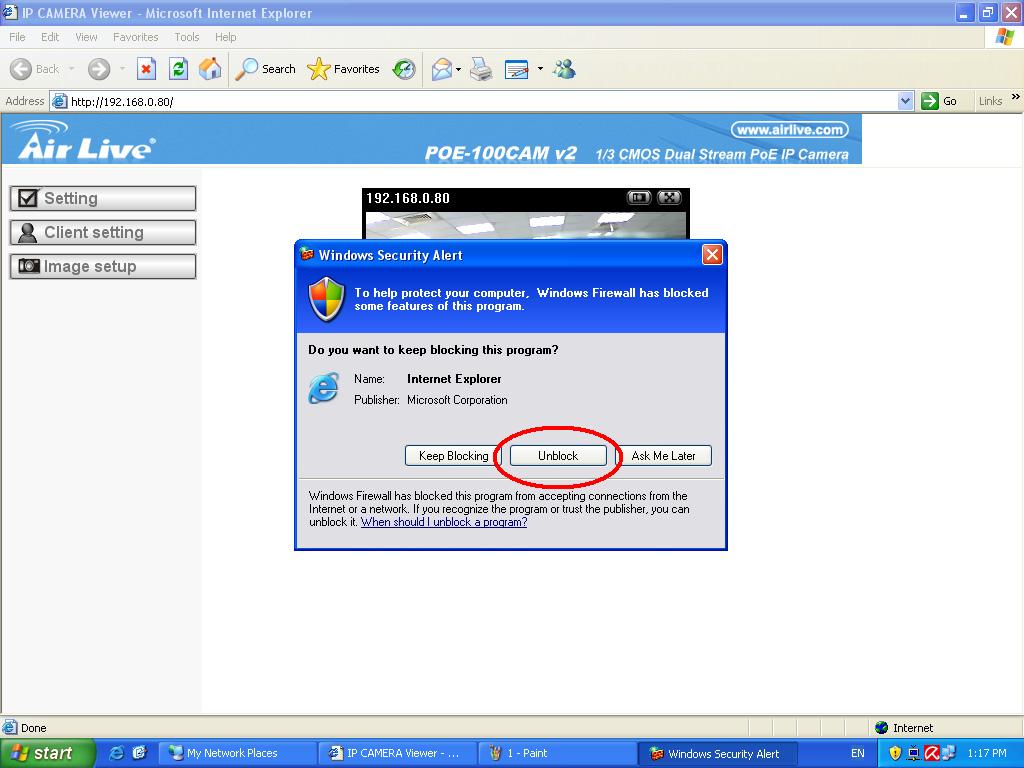The width and height of the screenshot is (1024, 768).
Task: Click the Stop button in IE toolbar
Action: click(146, 69)
